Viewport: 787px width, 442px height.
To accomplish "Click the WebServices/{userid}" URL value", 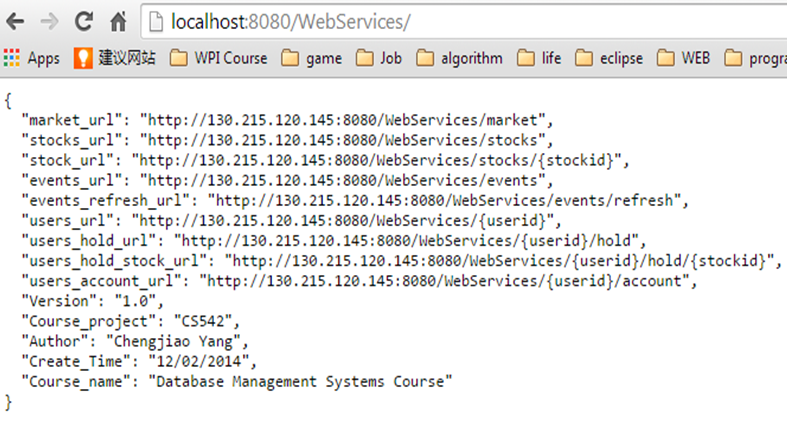I will [x=343, y=221].
